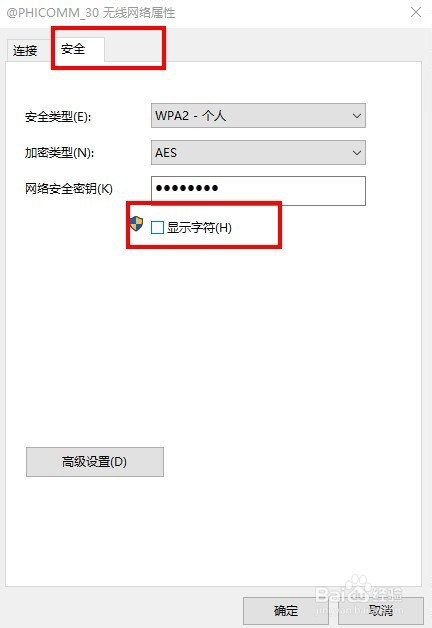This screenshot has height=628, width=432.
Task: Click the 安全类型(E) label
Action: (x=58, y=117)
